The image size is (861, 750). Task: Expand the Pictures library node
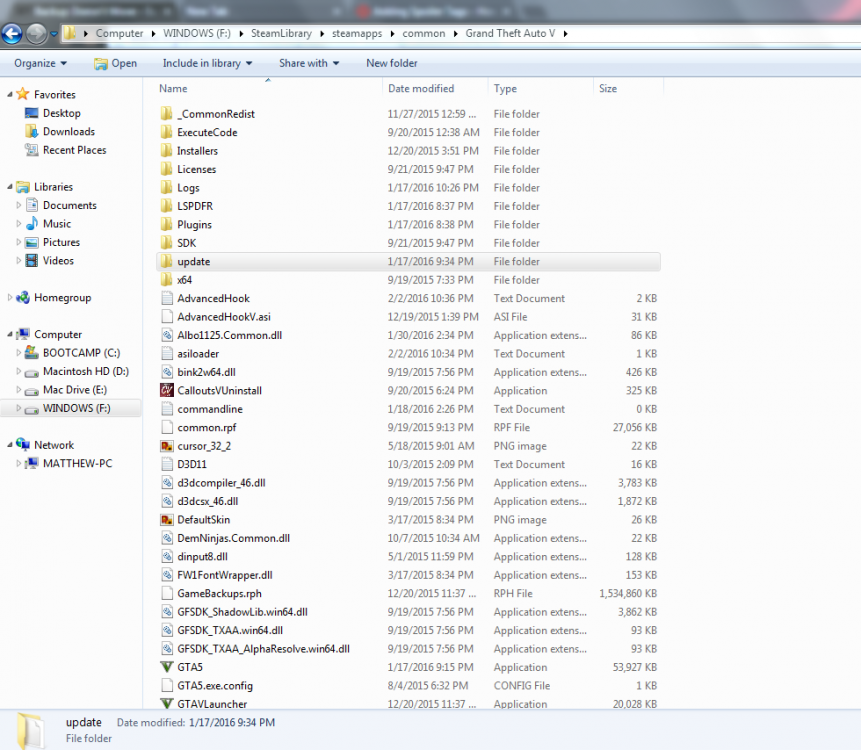click(x=19, y=242)
